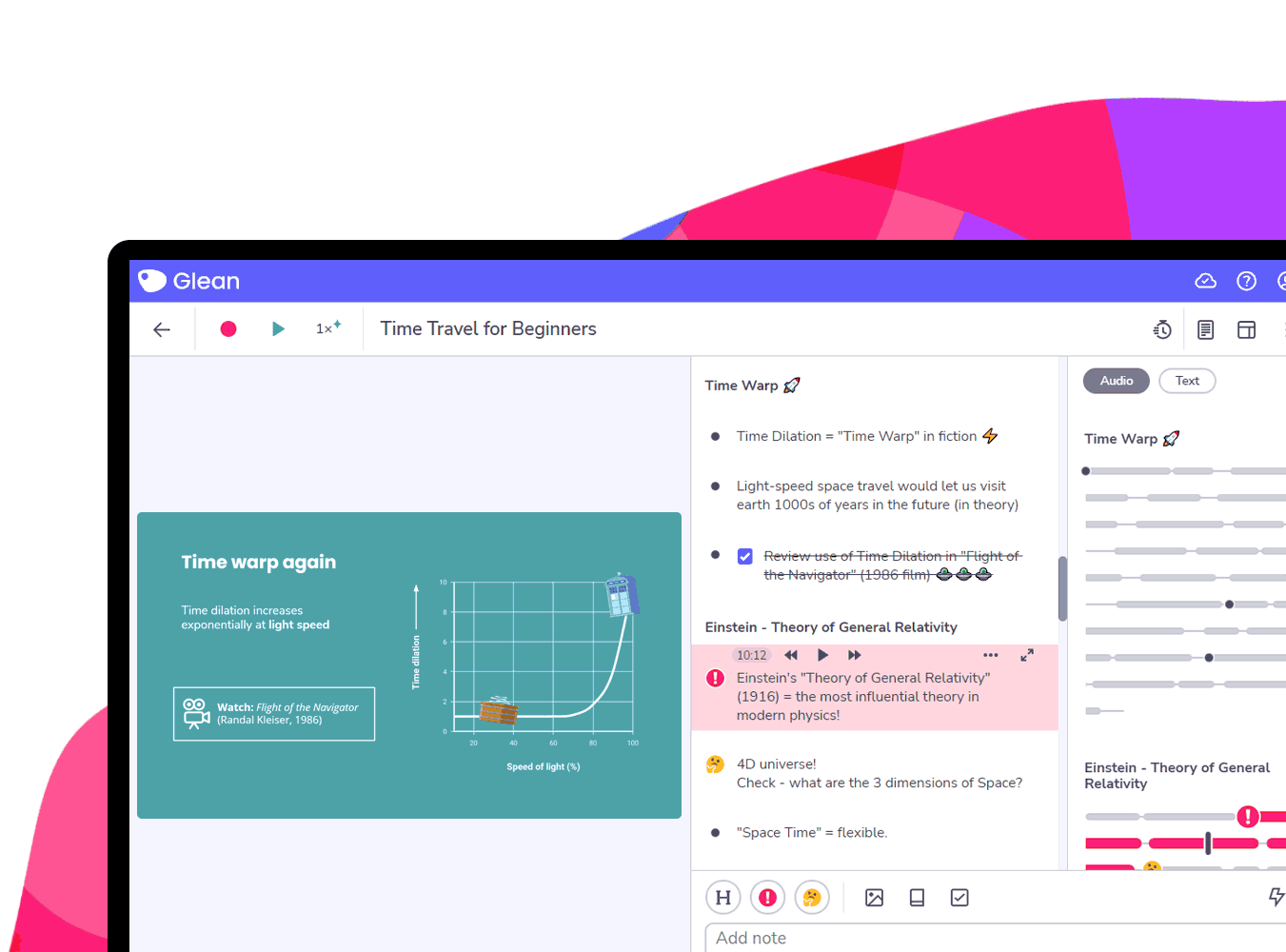Open cloud sync status icon
1286x952 pixels.
click(1205, 281)
